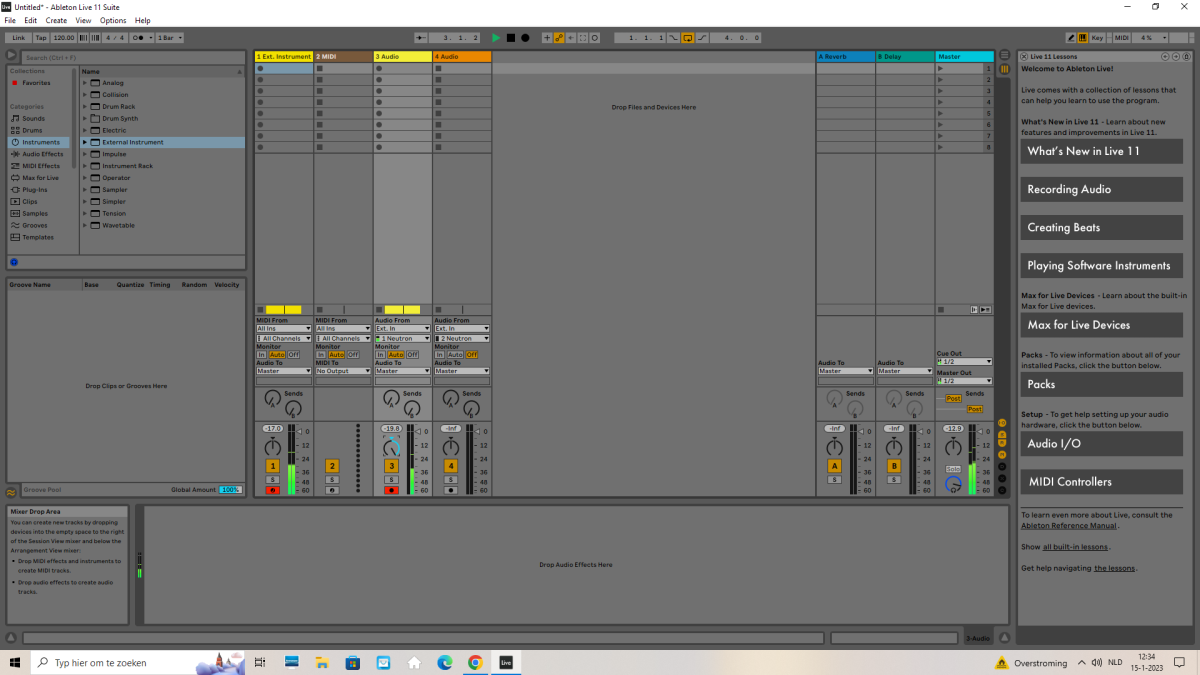This screenshot has width=1200, height=675.
Task: Toggle the MIDI map mode switch
Action: pos(1122,37)
